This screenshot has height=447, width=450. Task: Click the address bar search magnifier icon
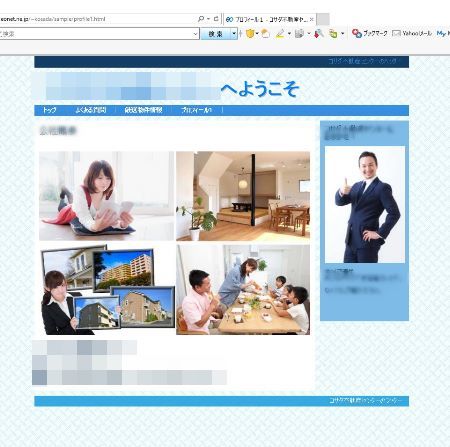[x=201, y=19]
